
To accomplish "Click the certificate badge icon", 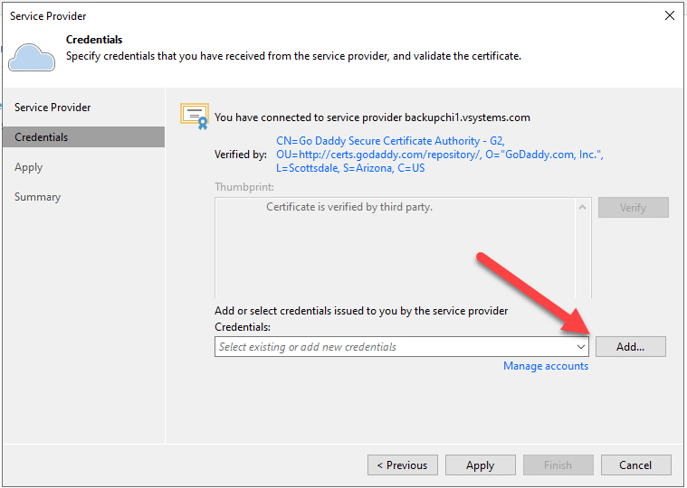I will click(x=194, y=117).
